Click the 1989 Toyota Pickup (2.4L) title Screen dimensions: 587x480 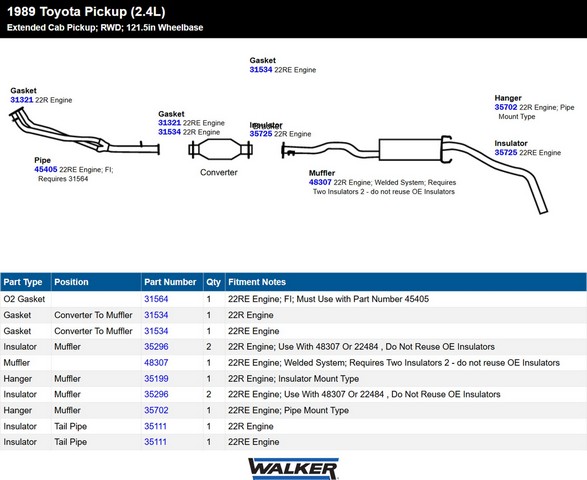(86, 12)
